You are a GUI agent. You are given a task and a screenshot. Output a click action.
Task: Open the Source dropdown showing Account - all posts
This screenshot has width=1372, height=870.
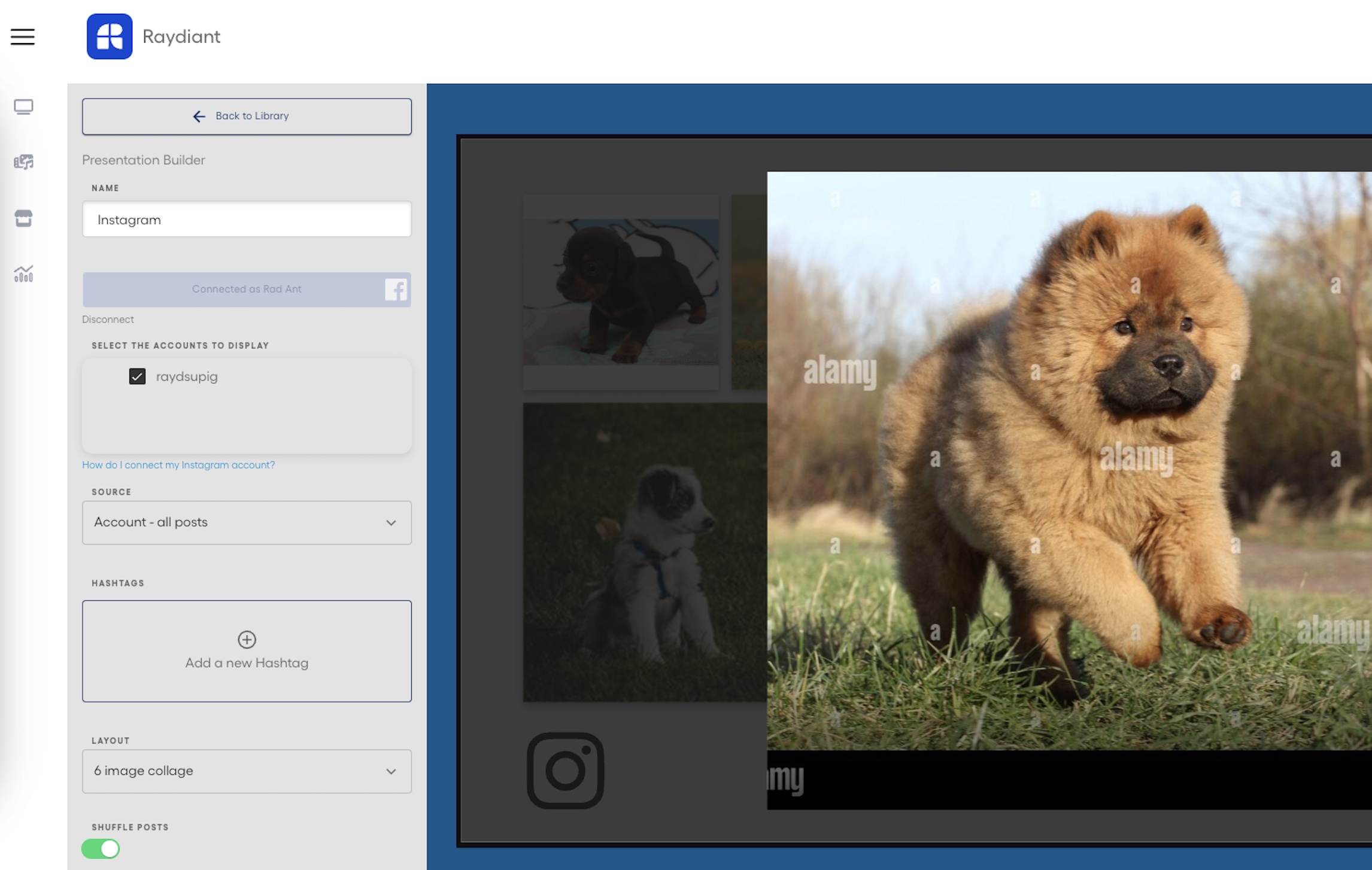click(x=247, y=522)
